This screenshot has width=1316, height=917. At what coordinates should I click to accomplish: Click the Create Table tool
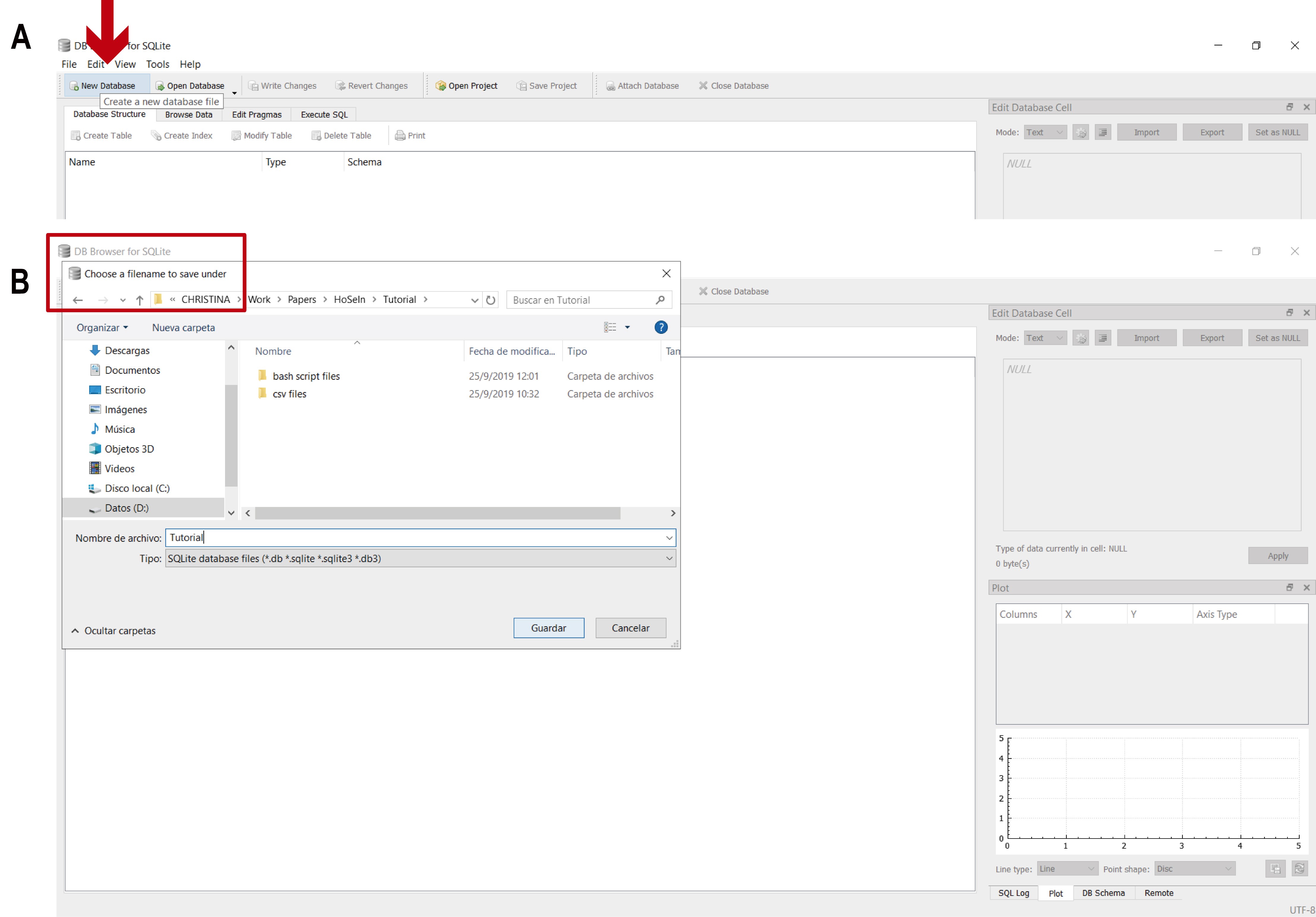point(101,136)
